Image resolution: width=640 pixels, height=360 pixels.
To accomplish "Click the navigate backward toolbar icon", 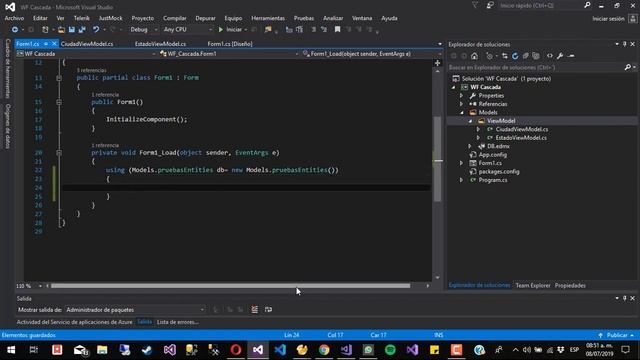I will point(15,29).
